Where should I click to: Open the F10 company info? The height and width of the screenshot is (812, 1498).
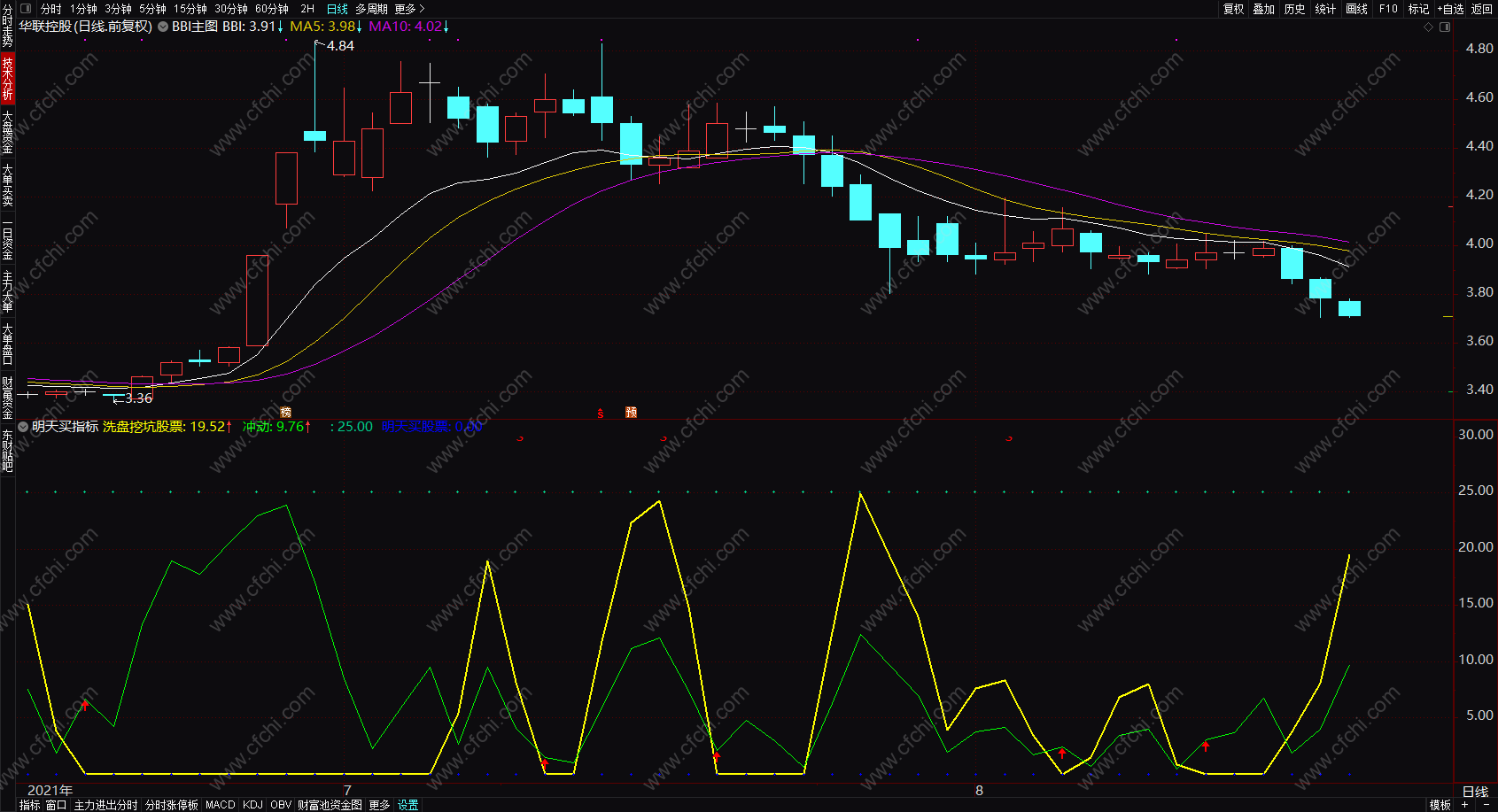(1388, 9)
